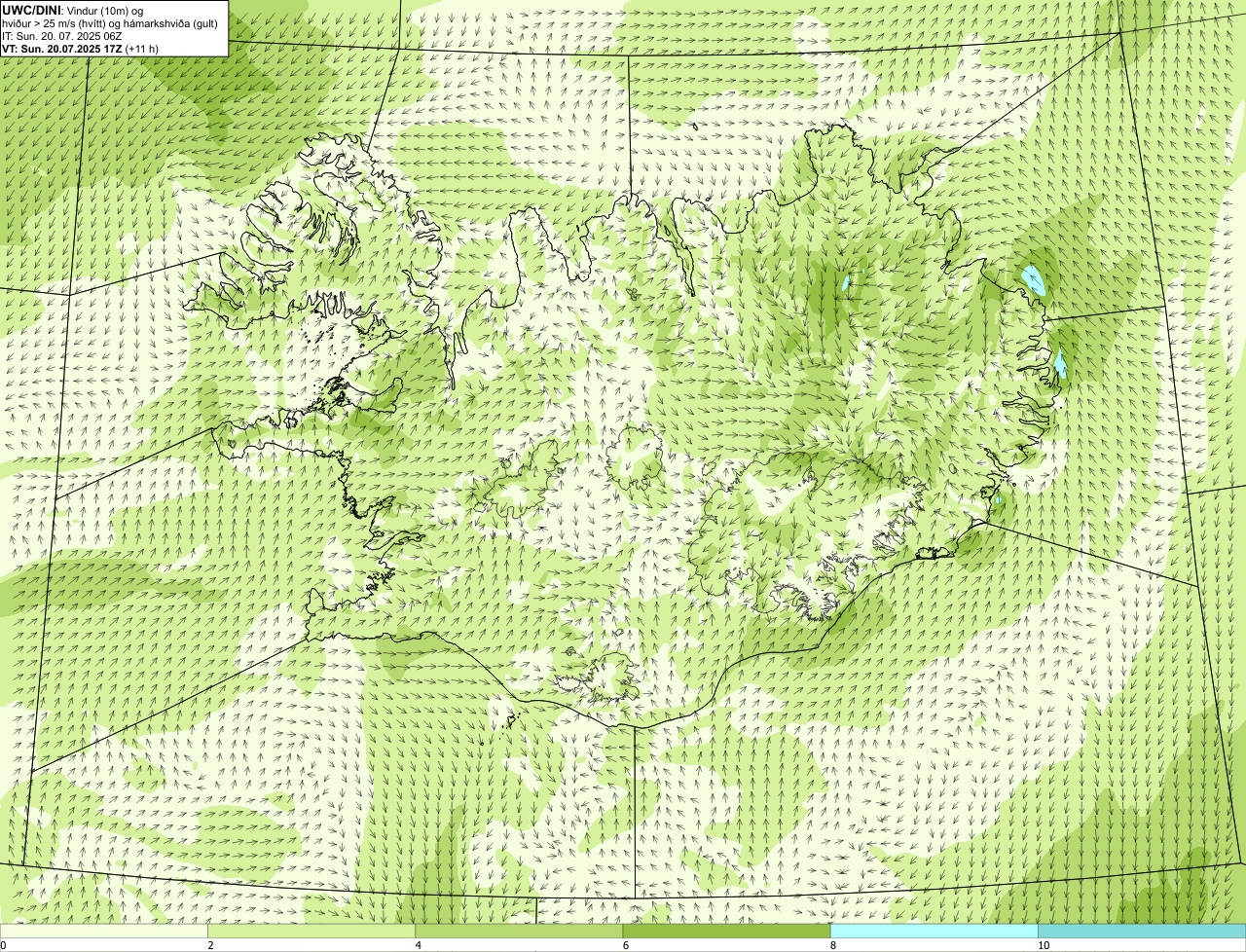Image resolution: width=1246 pixels, height=952 pixels.
Task: Click the "2" label under the color scale
Action: pos(210,945)
